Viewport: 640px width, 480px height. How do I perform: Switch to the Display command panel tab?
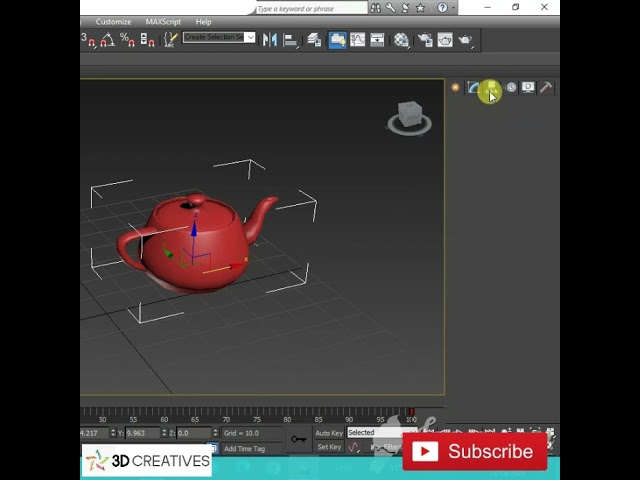(x=528, y=87)
